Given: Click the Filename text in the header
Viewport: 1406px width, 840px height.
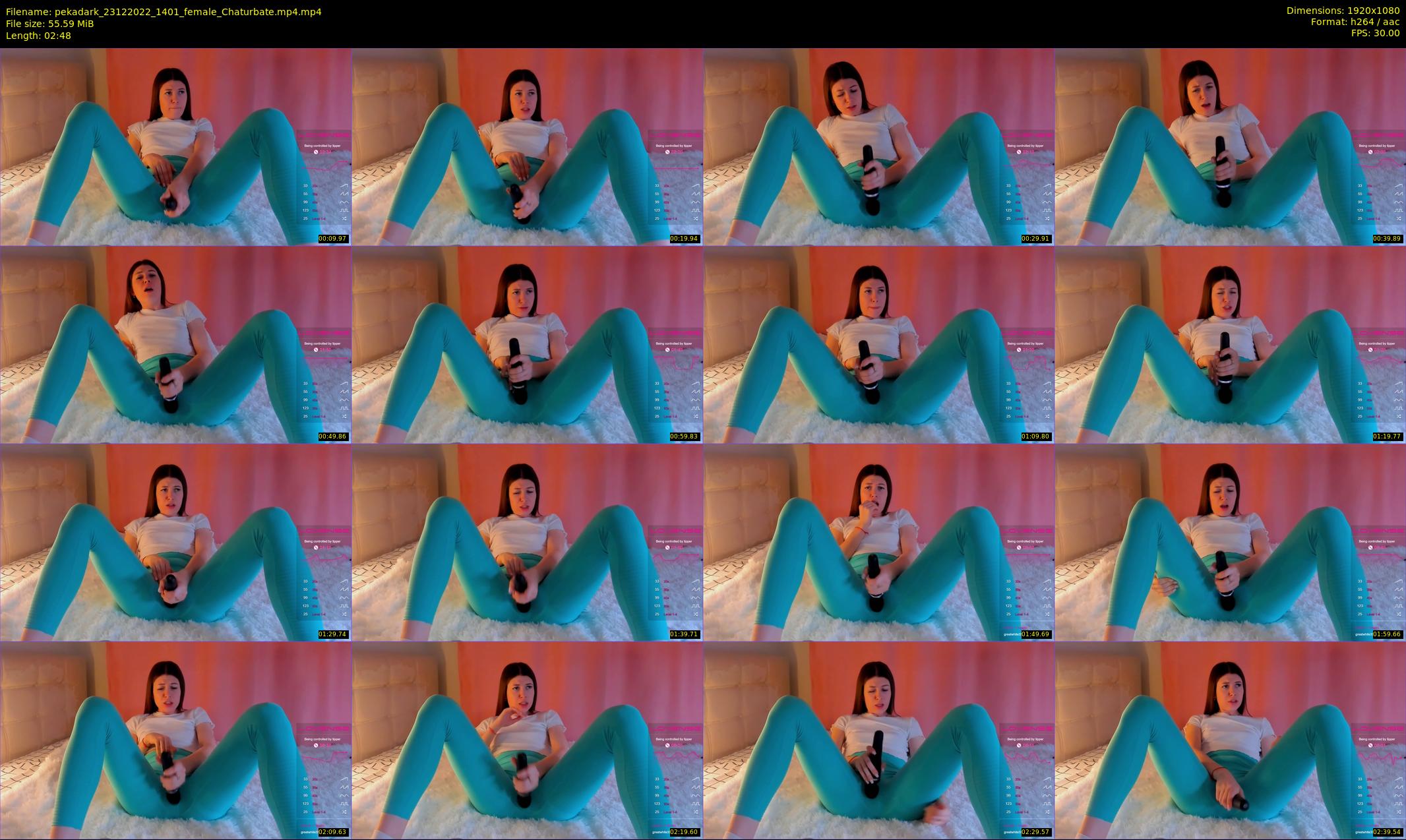Looking at the screenshot, I should tap(164, 12).
